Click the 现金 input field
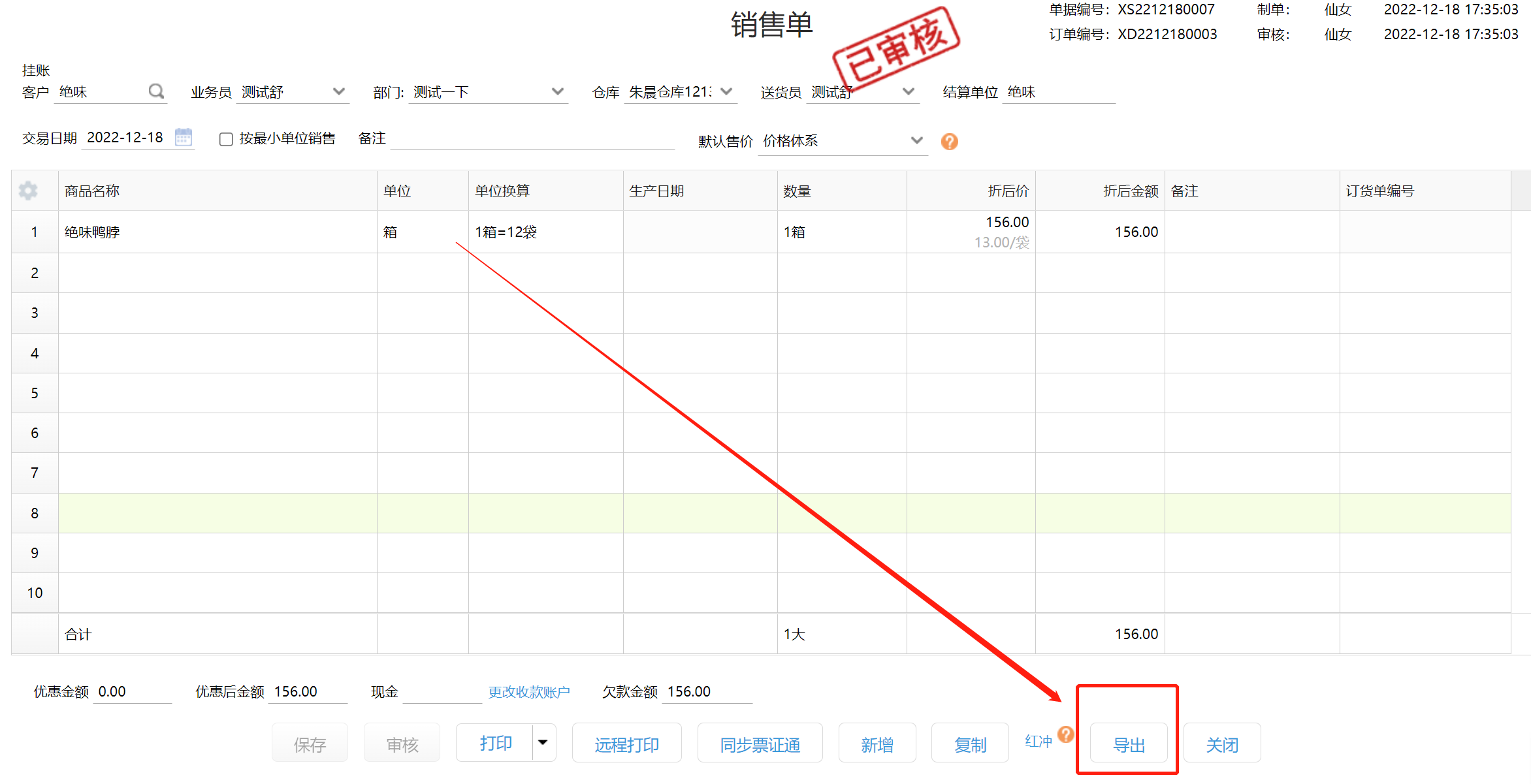This screenshot has height=784, width=1531. point(442,691)
